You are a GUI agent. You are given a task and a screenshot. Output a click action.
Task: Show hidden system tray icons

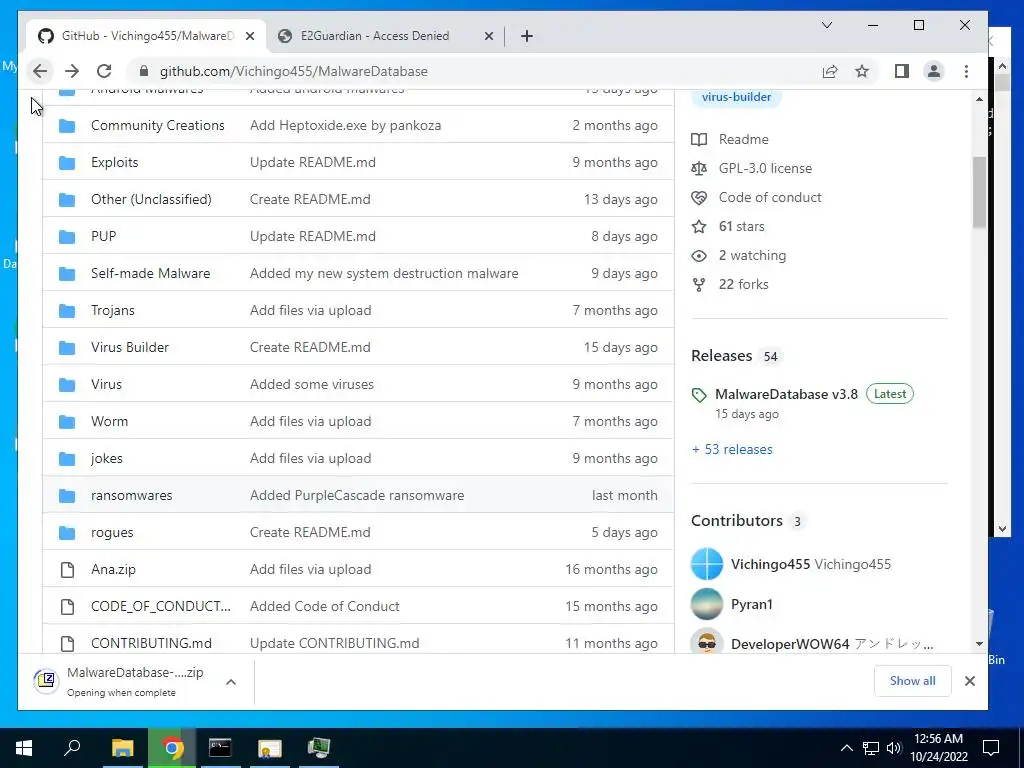tap(846, 748)
